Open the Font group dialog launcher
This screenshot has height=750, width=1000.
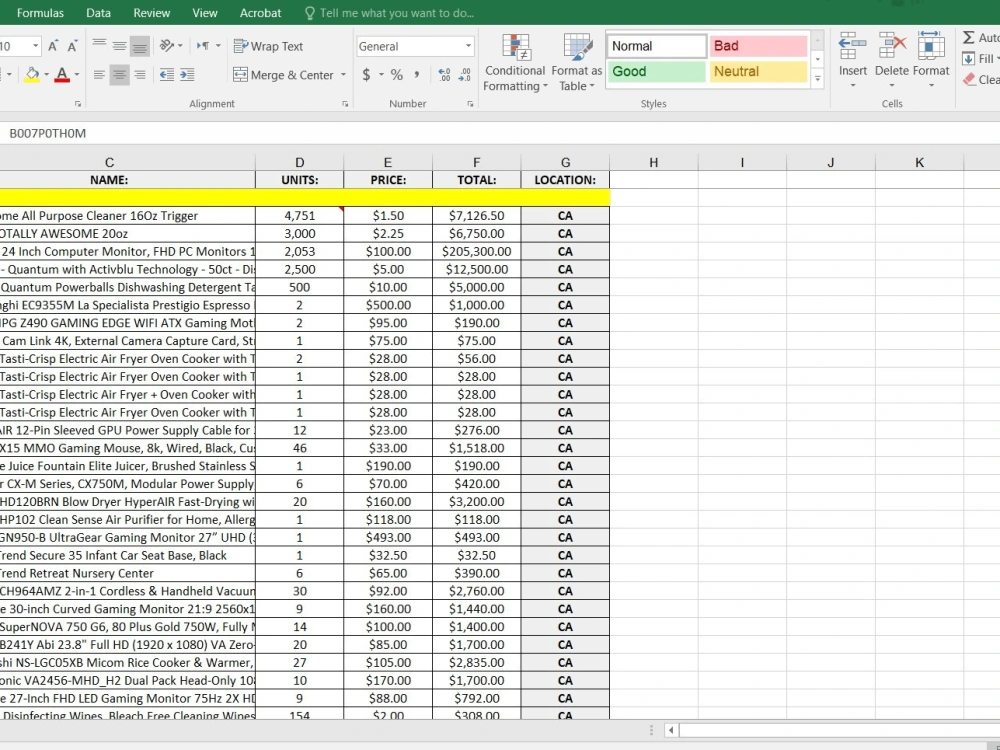click(78, 104)
